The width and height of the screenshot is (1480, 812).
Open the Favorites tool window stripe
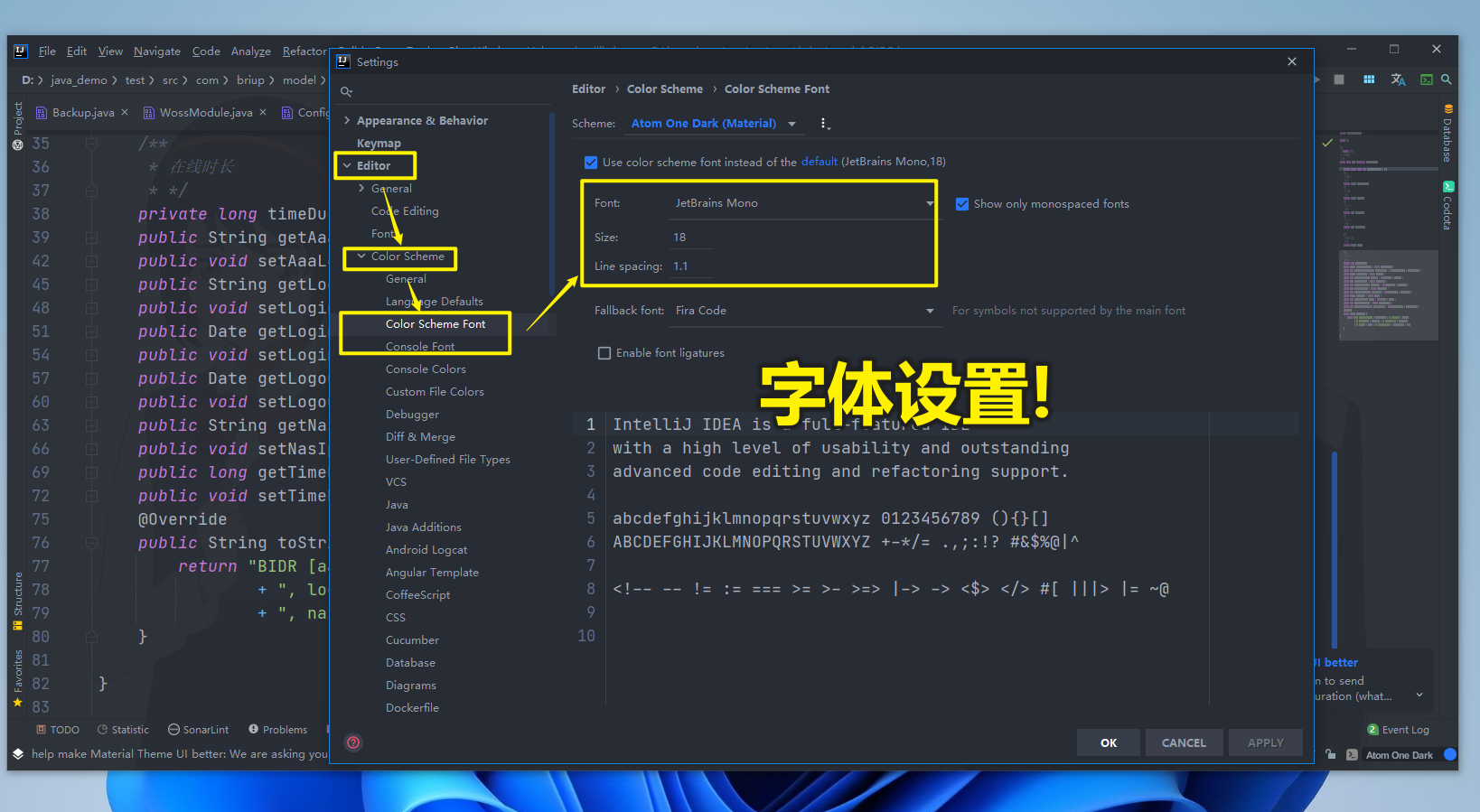[x=18, y=679]
